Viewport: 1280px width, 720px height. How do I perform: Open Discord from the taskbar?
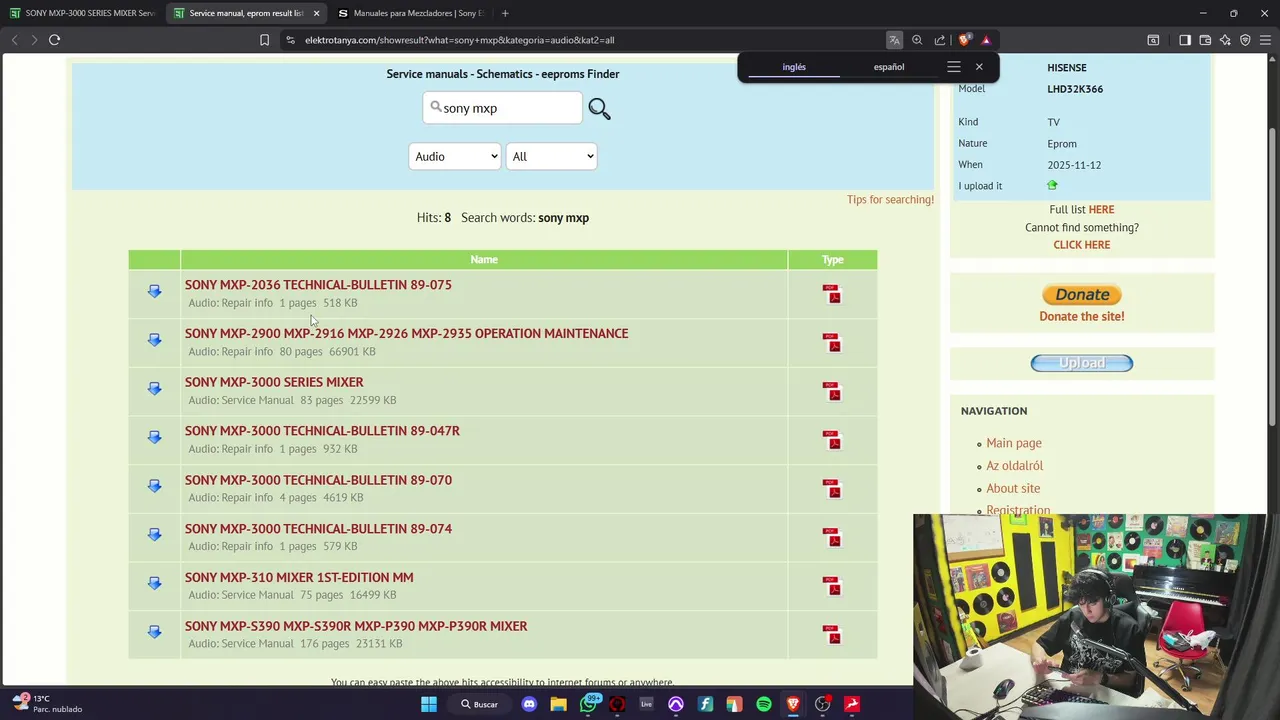point(529,704)
